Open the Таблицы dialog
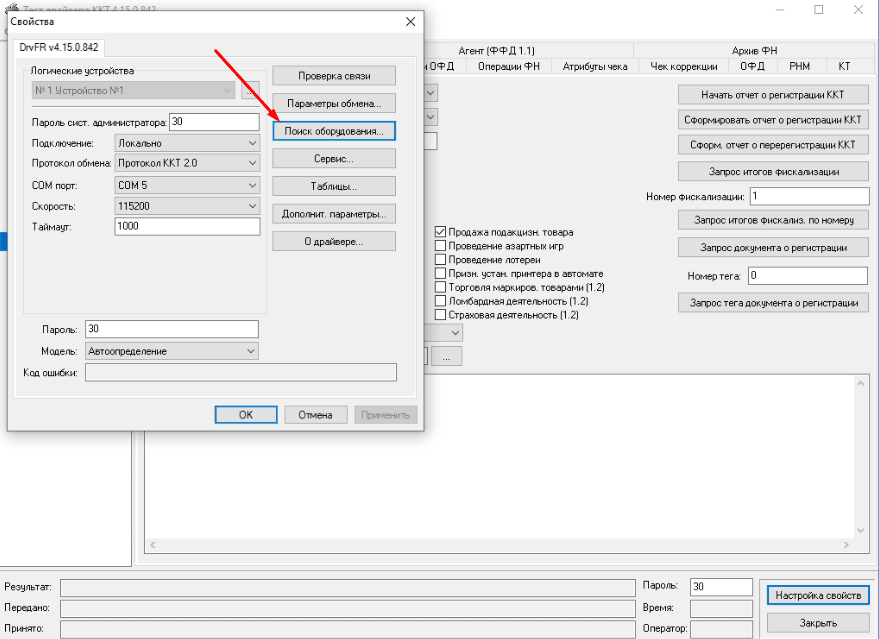Viewport: 879px width, 639px height. pos(334,186)
